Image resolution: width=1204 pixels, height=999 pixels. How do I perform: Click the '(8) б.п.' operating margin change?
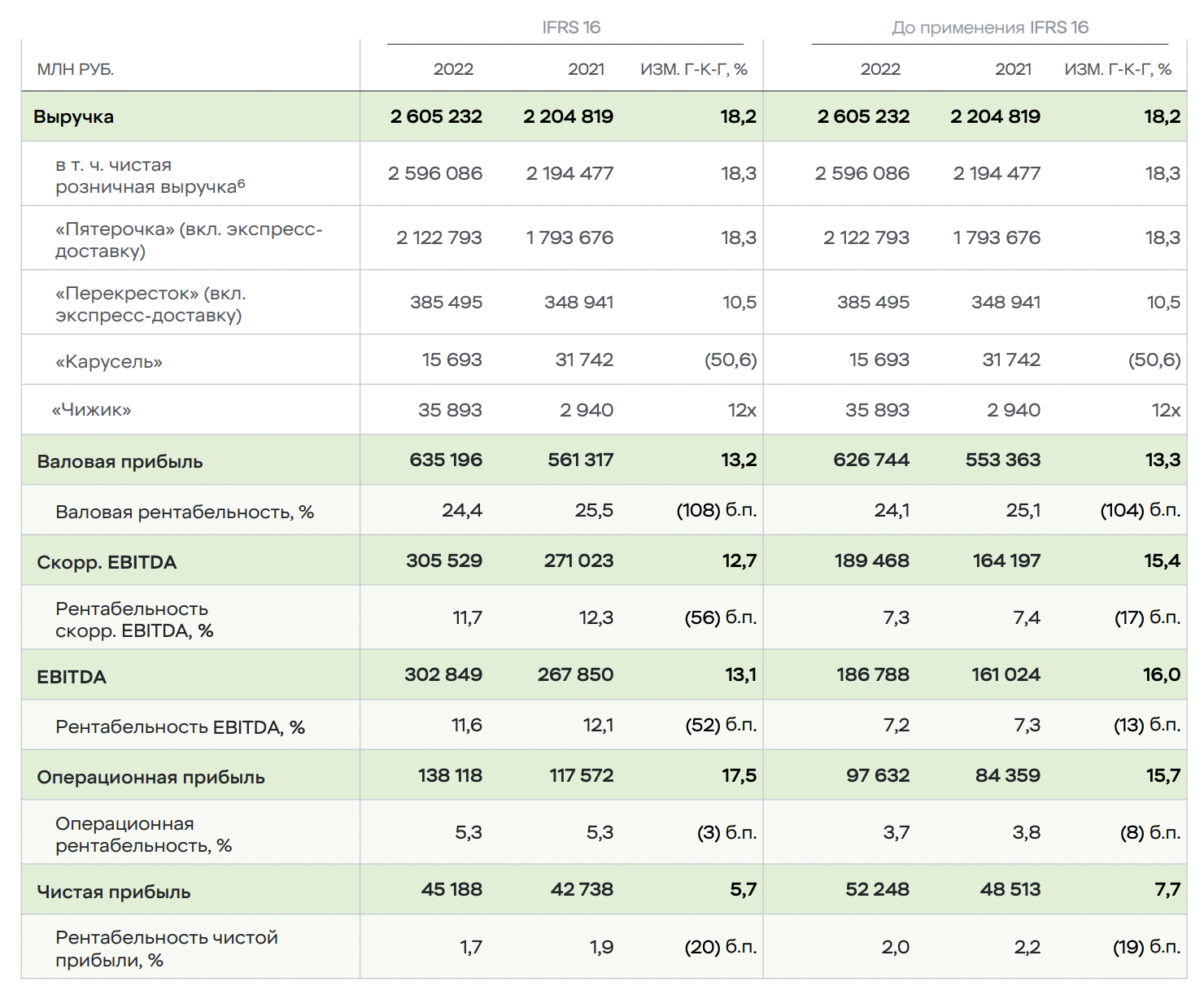[1150, 832]
